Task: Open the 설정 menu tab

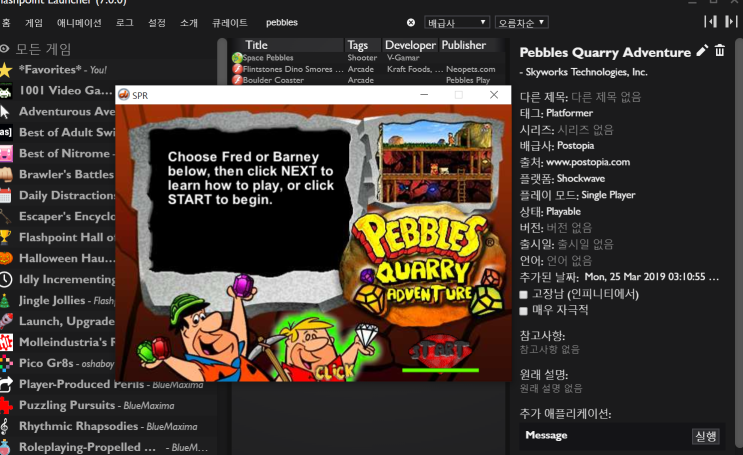Action: click(157, 23)
